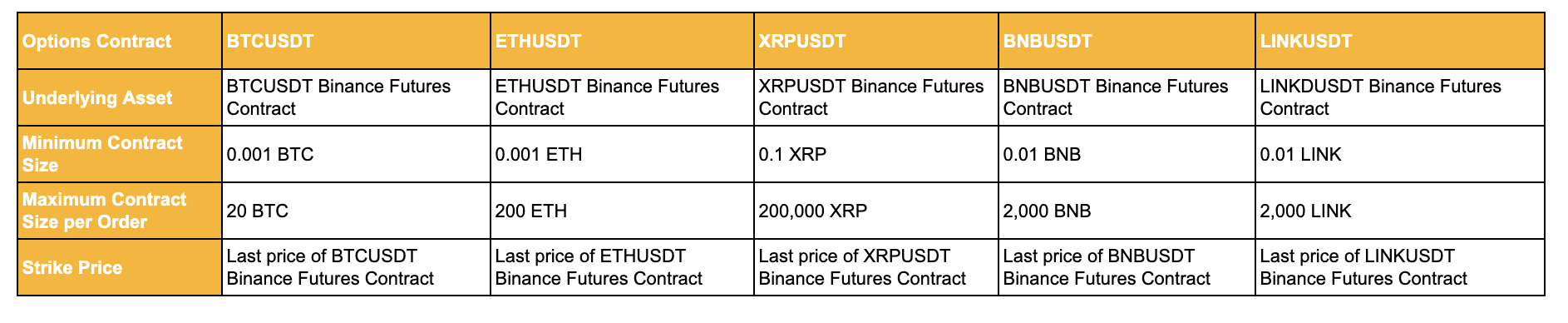Image resolution: width=1568 pixels, height=323 pixels.
Task: Click the 0.01 BNB cell
Action: point(1127,154)
